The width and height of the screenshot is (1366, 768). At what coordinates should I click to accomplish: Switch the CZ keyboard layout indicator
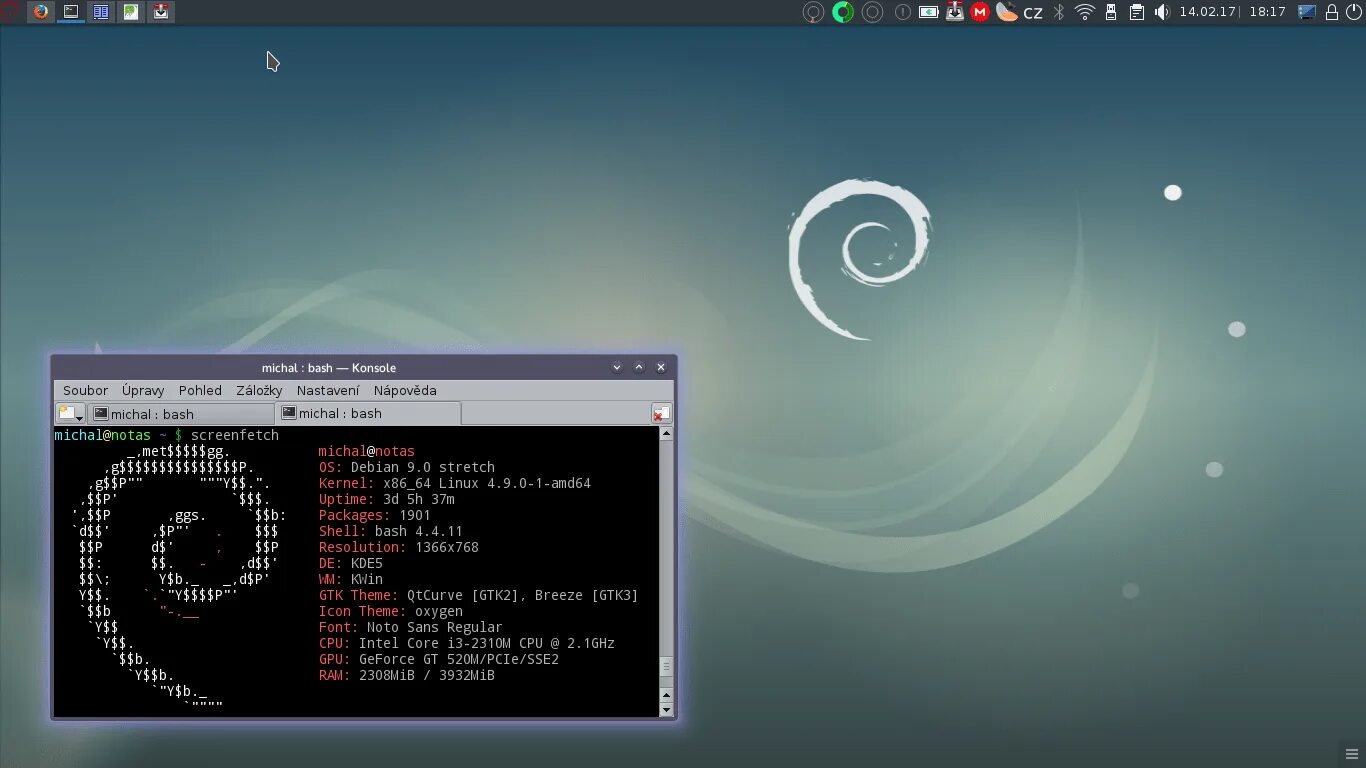(1033, 13)
